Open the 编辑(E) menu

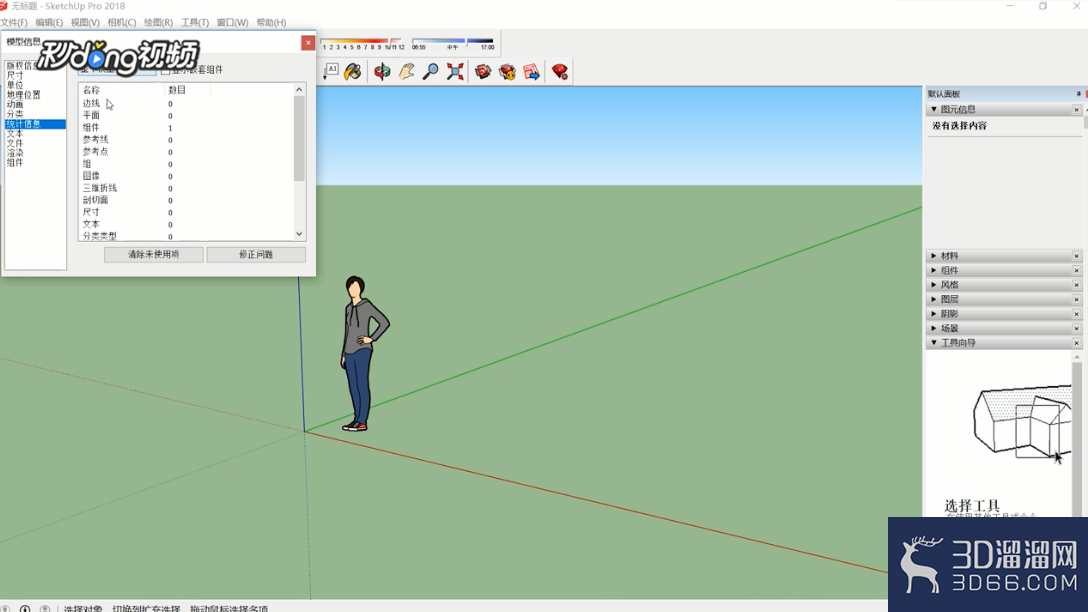click(49, 22)
